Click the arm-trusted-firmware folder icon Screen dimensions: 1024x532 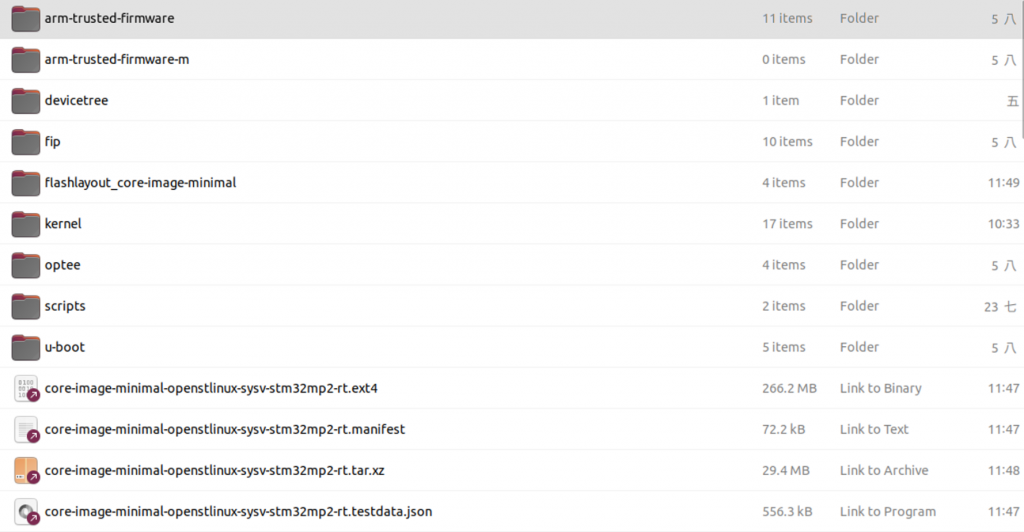25,18
